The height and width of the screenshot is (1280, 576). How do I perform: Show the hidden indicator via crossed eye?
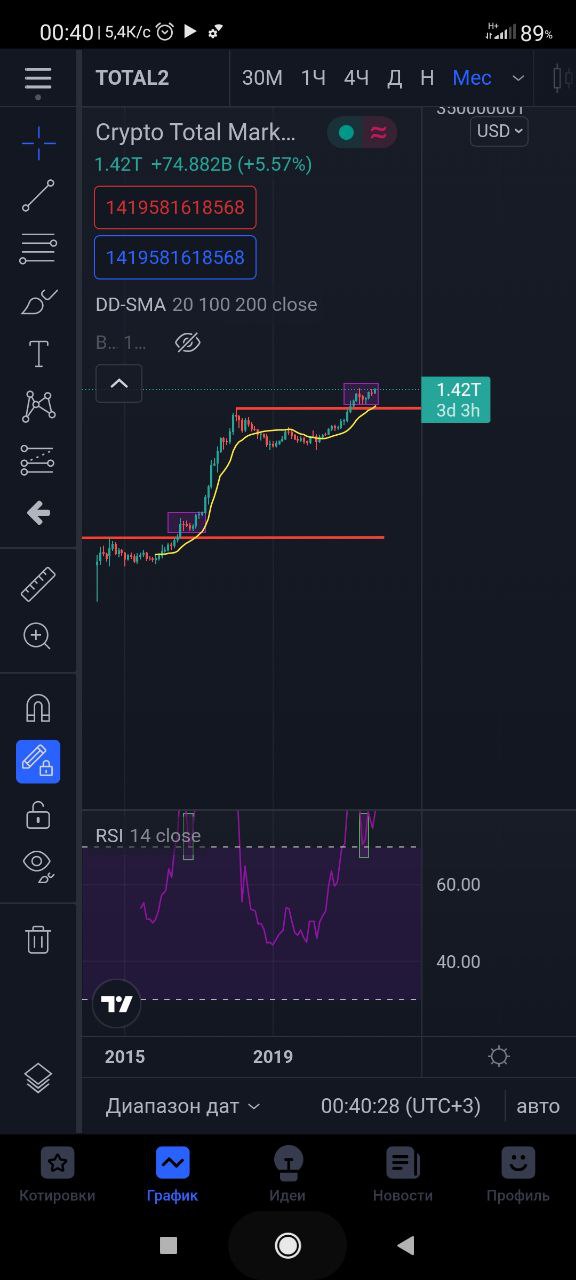pyautogui.click(x=187, y=343)
